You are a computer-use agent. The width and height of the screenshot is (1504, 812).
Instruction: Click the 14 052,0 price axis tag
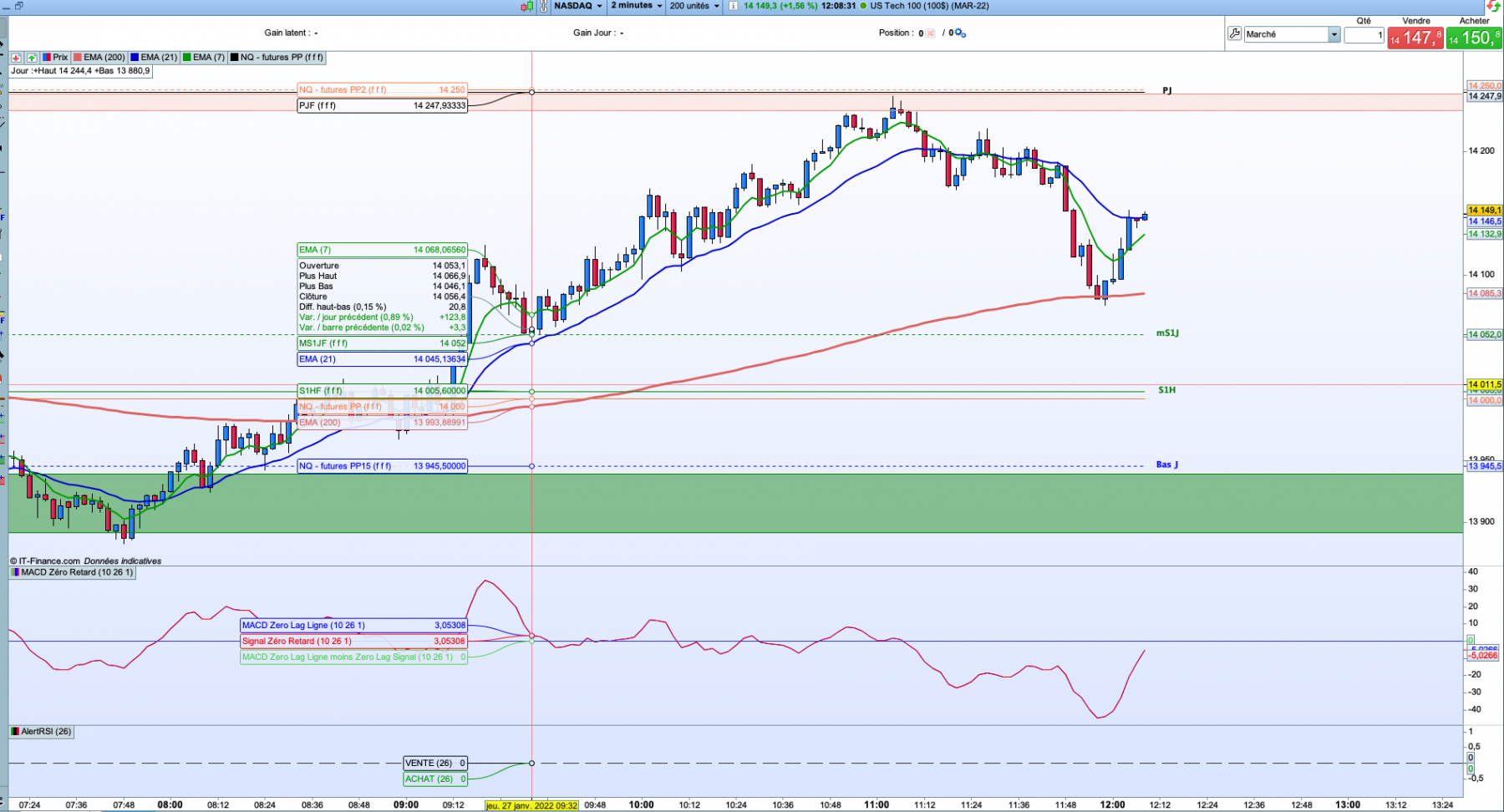pyautogui.click(x=1485, y=334)
